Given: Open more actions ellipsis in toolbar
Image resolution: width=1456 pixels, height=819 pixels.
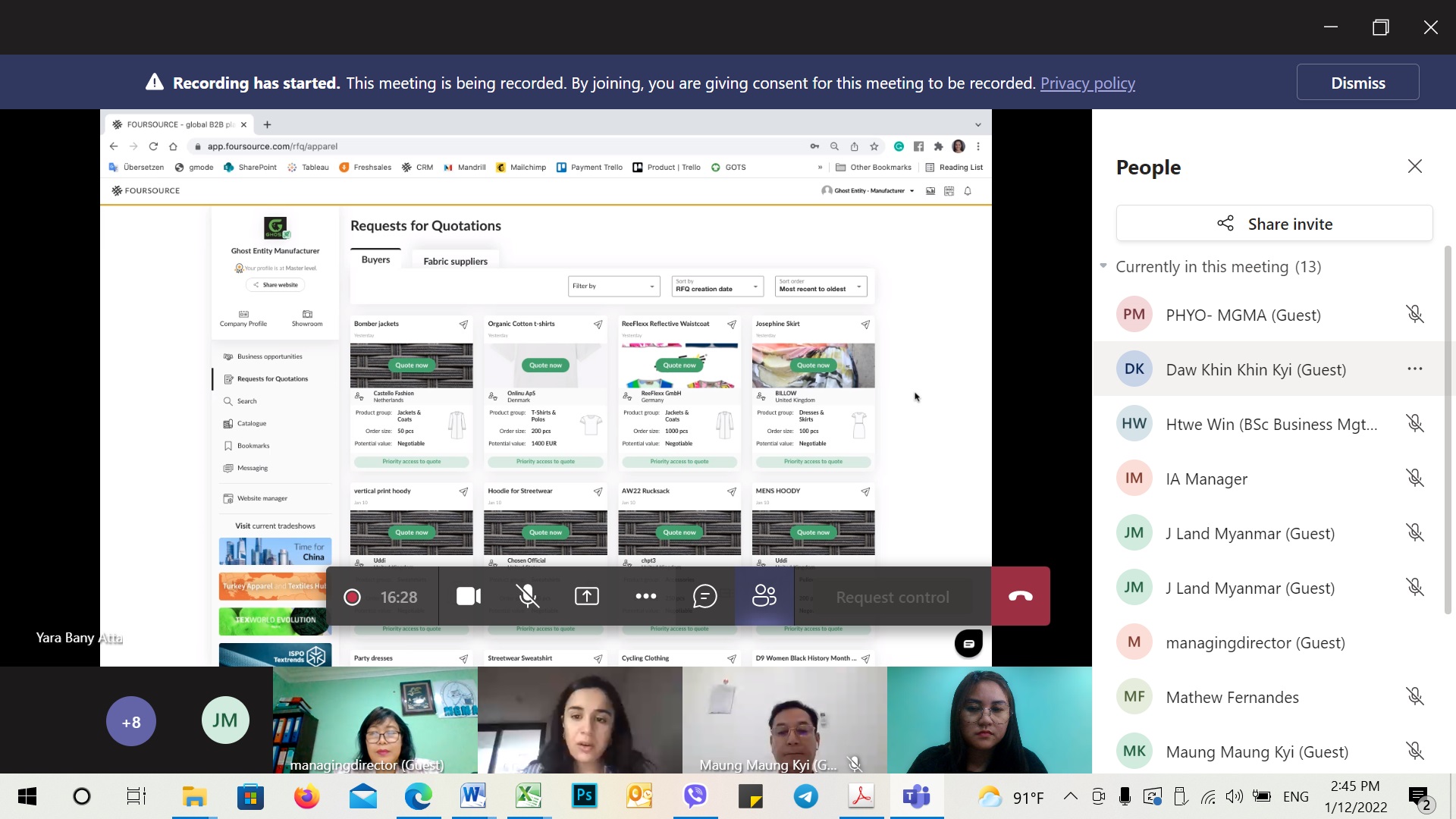Looking at the screenshot, I should coord(646,597).
